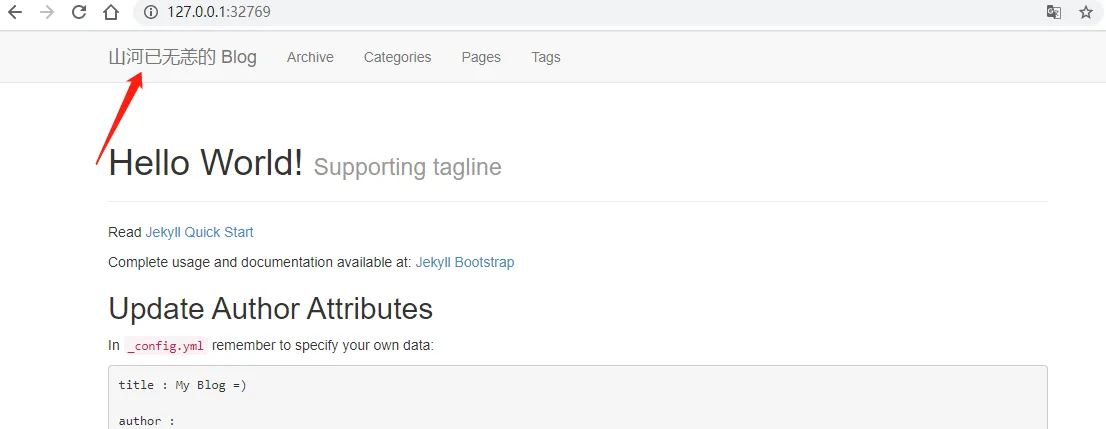Open the 山河已无恙的 Blog home link
The image size is (1106, 429).
[x=182, y=57]
